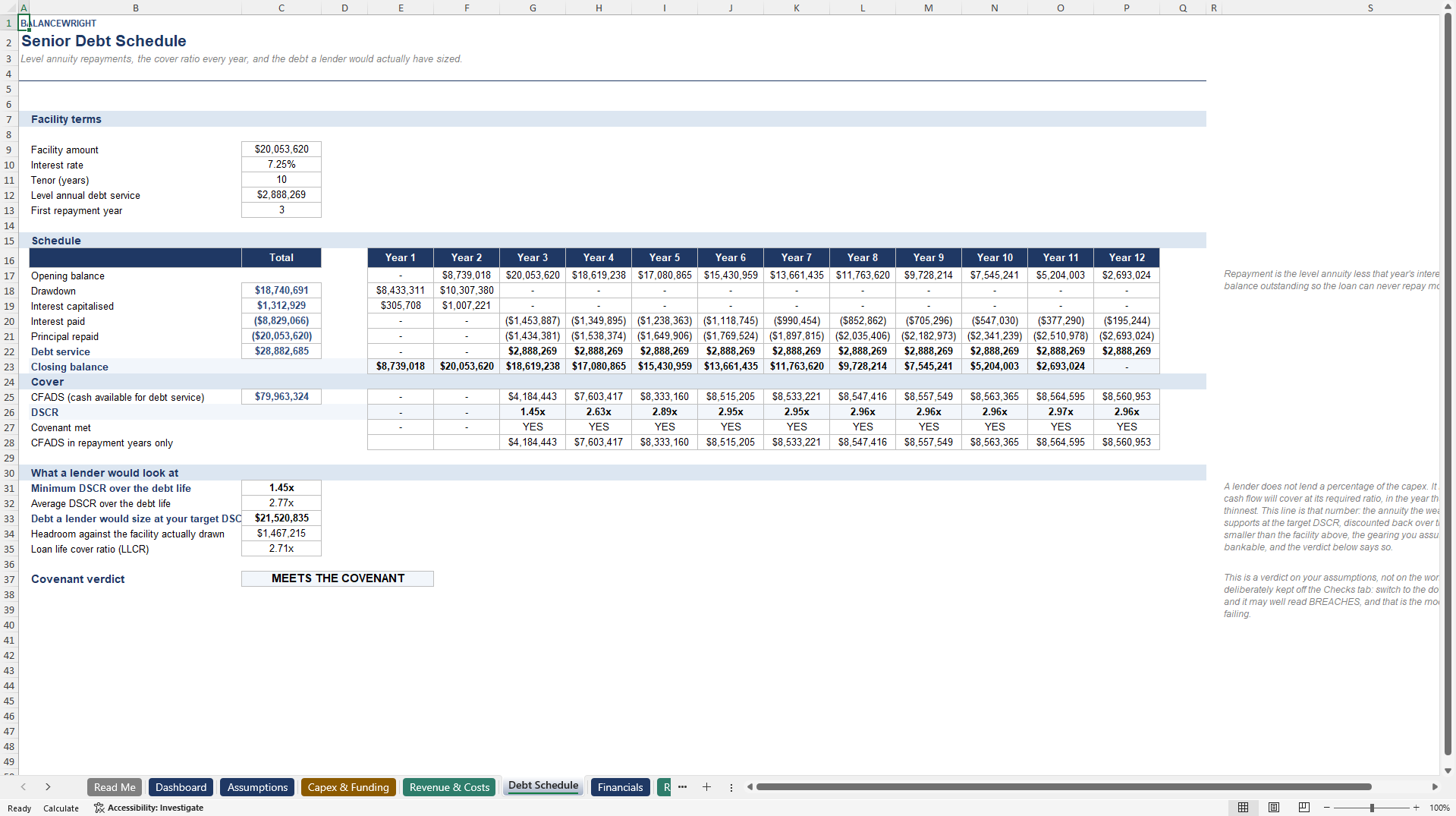Select column S header

1370,8
